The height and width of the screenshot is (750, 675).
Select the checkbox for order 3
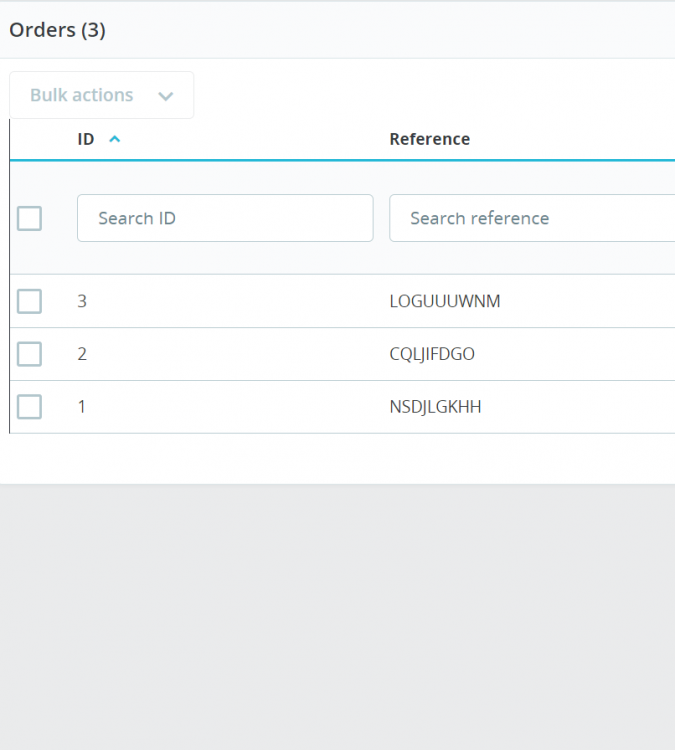point(30,301)
